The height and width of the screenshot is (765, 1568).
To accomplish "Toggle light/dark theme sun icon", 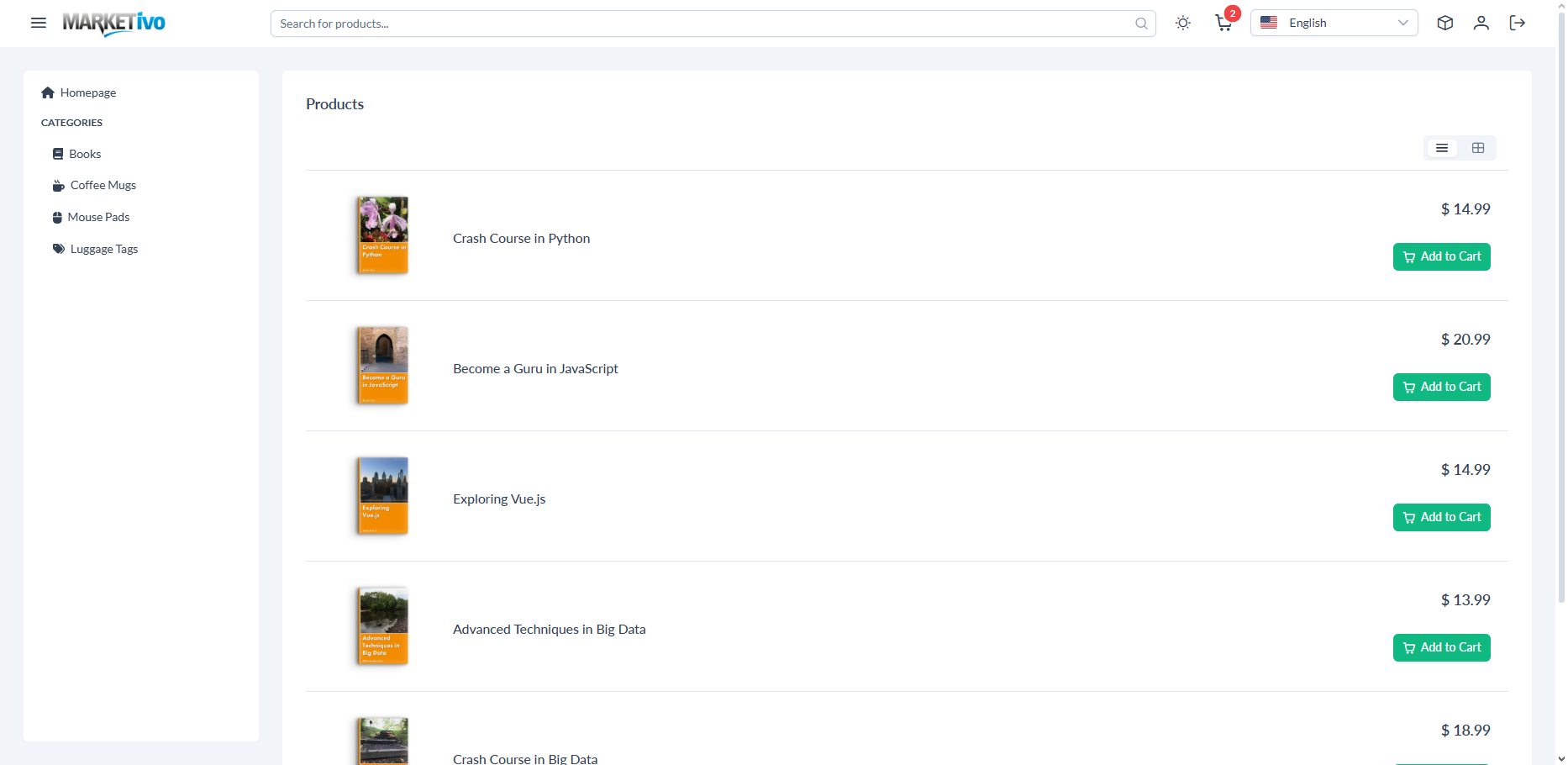I will (1183, 23).
